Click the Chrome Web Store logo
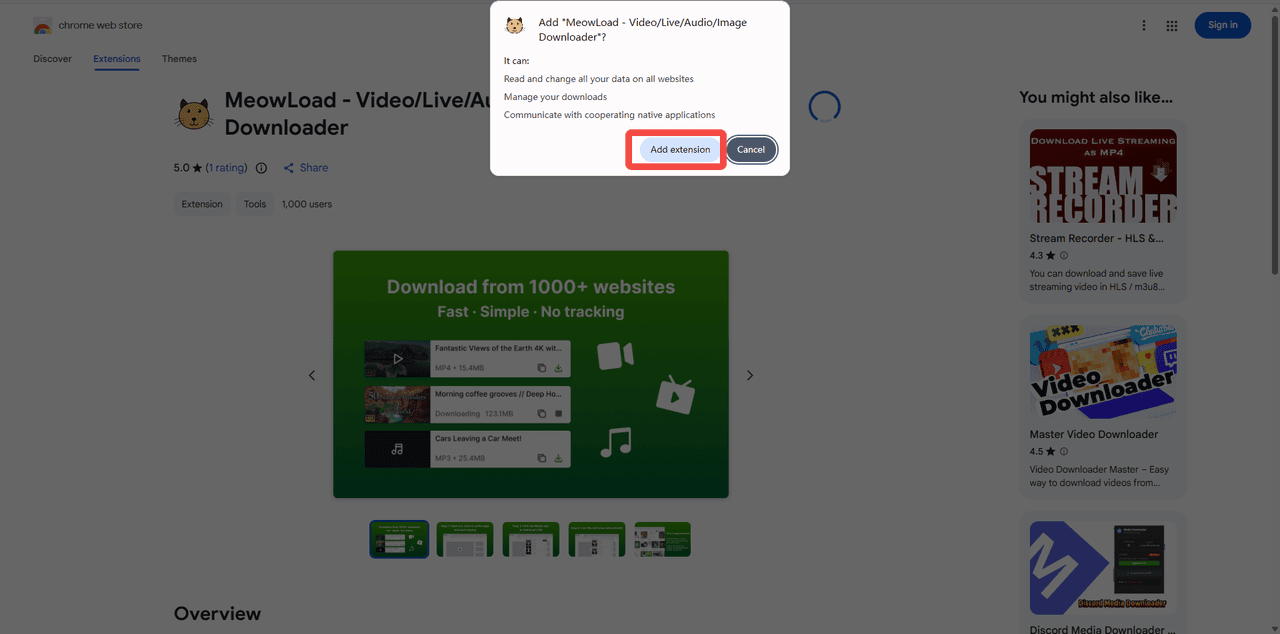1280x634 pixels. (x=42, y=26)
